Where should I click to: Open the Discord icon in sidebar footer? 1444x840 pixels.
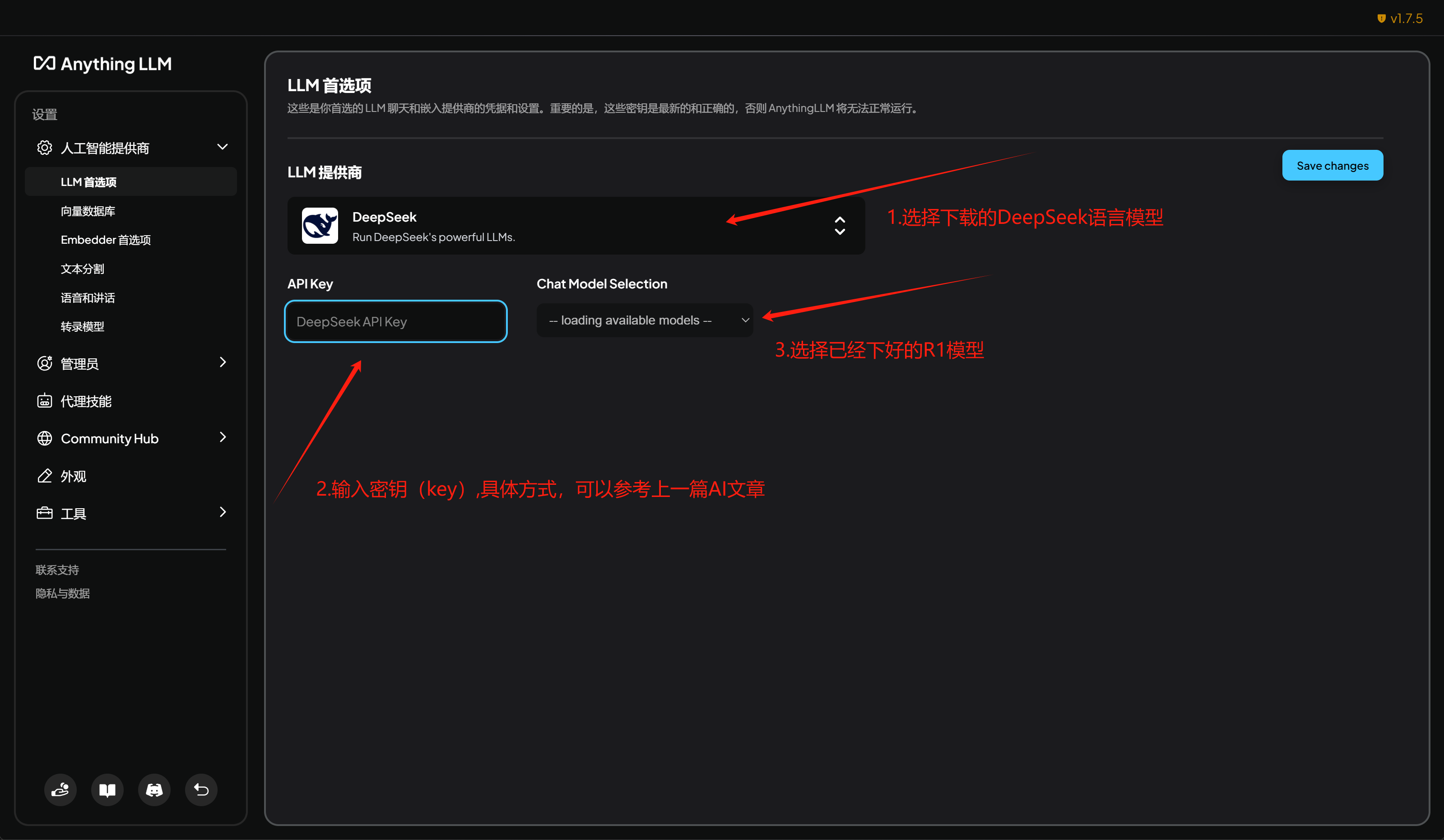click(154, 789)
